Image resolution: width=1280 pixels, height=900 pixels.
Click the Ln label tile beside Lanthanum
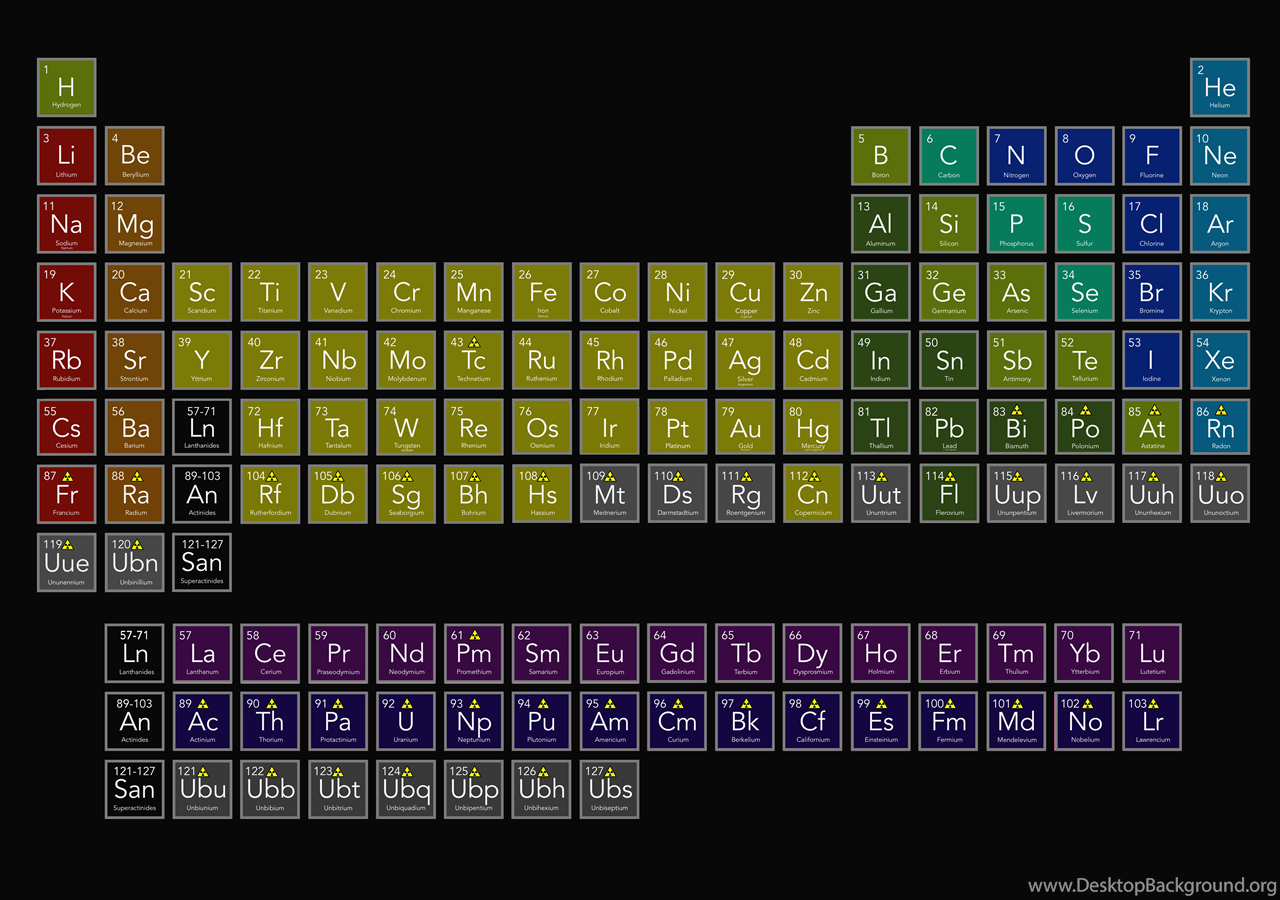[134, 653]
